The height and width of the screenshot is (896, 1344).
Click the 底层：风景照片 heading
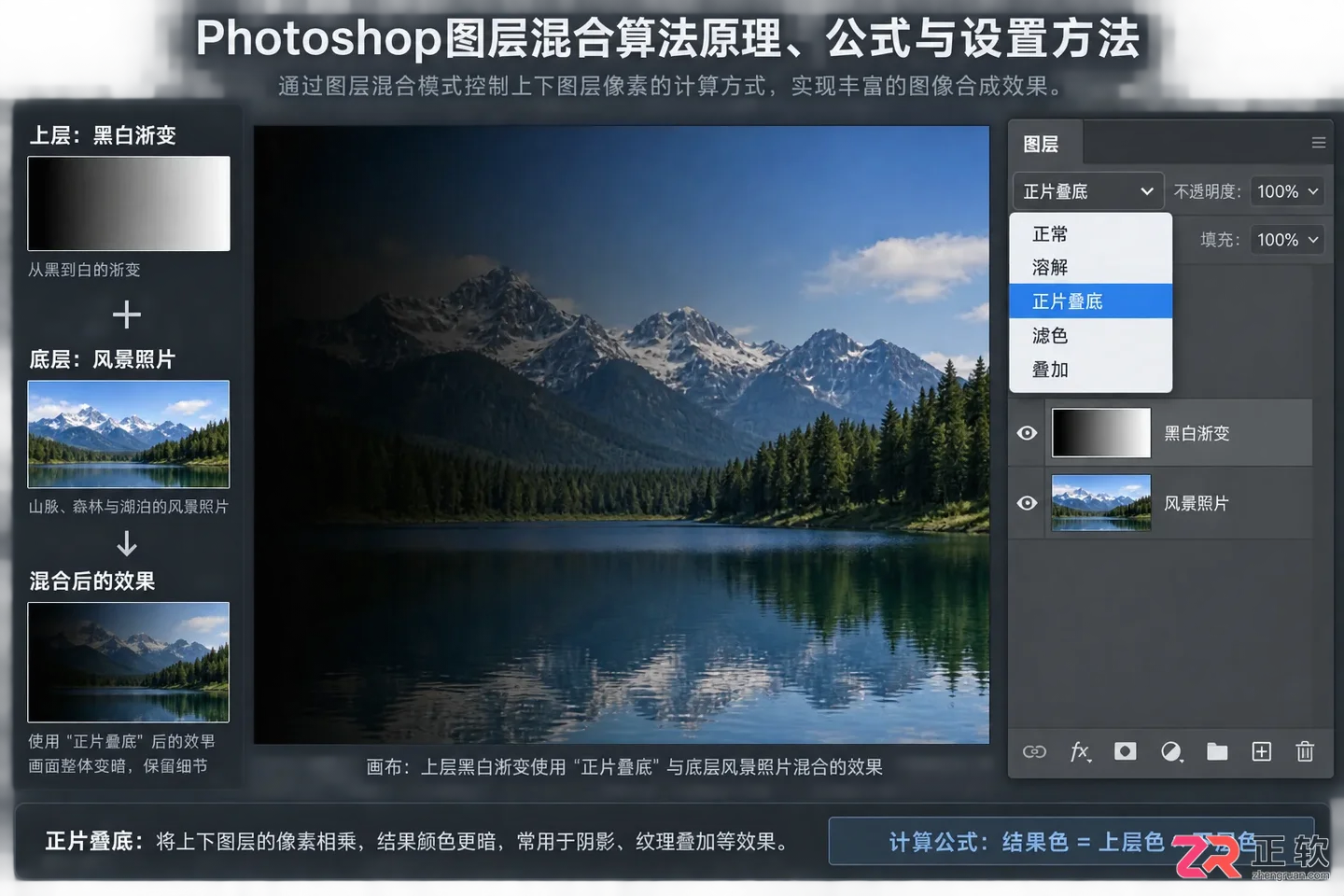click(x=103, y=359)
